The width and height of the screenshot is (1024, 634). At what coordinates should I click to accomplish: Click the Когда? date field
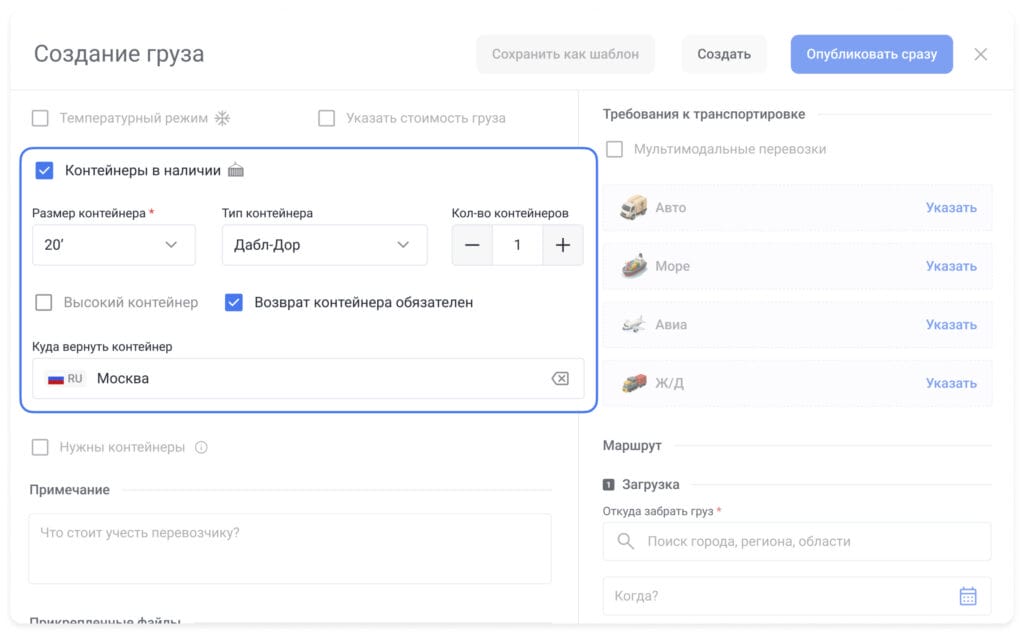(797, 595)
